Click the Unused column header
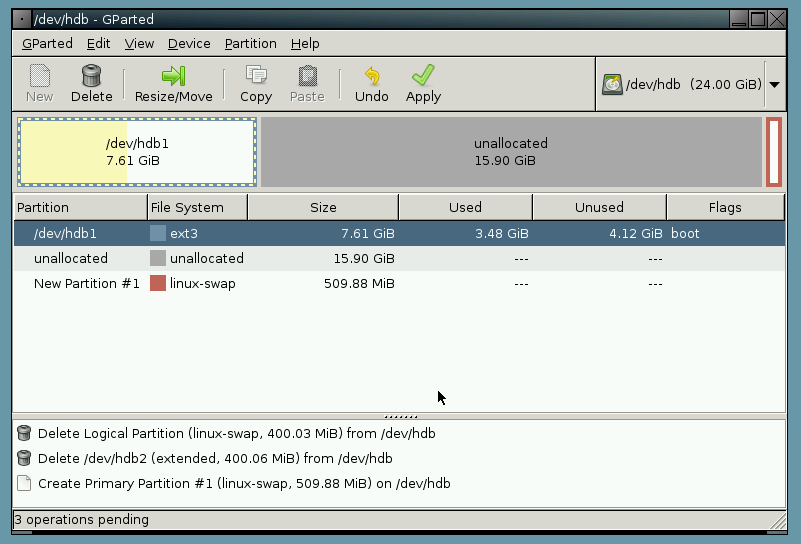The width and height of the screenshot is (801, 544). click(x=599, y=207)
